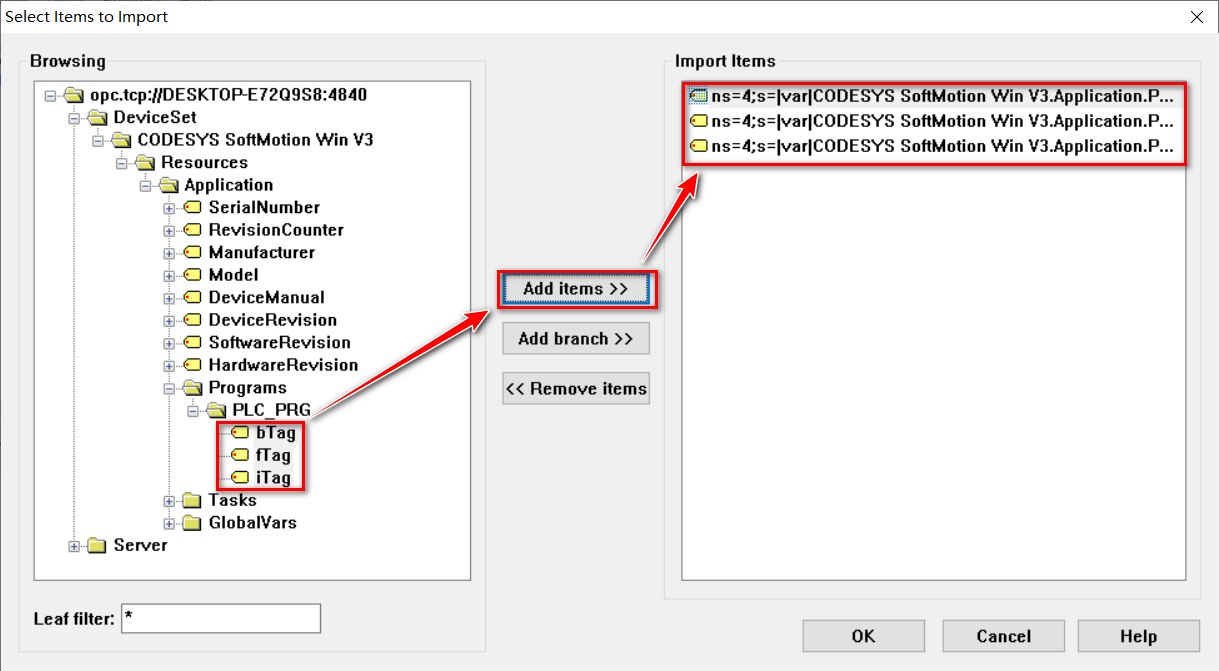Viewport: 1219px width, 671px height.
Task: Click the GlobalVars folder icon
Action: (193, 523)
